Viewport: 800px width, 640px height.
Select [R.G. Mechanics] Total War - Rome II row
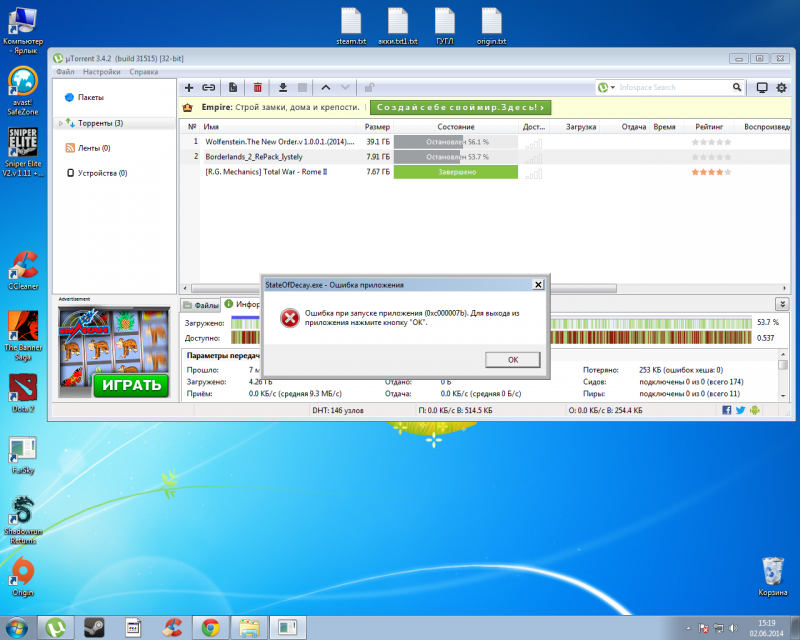485,172
